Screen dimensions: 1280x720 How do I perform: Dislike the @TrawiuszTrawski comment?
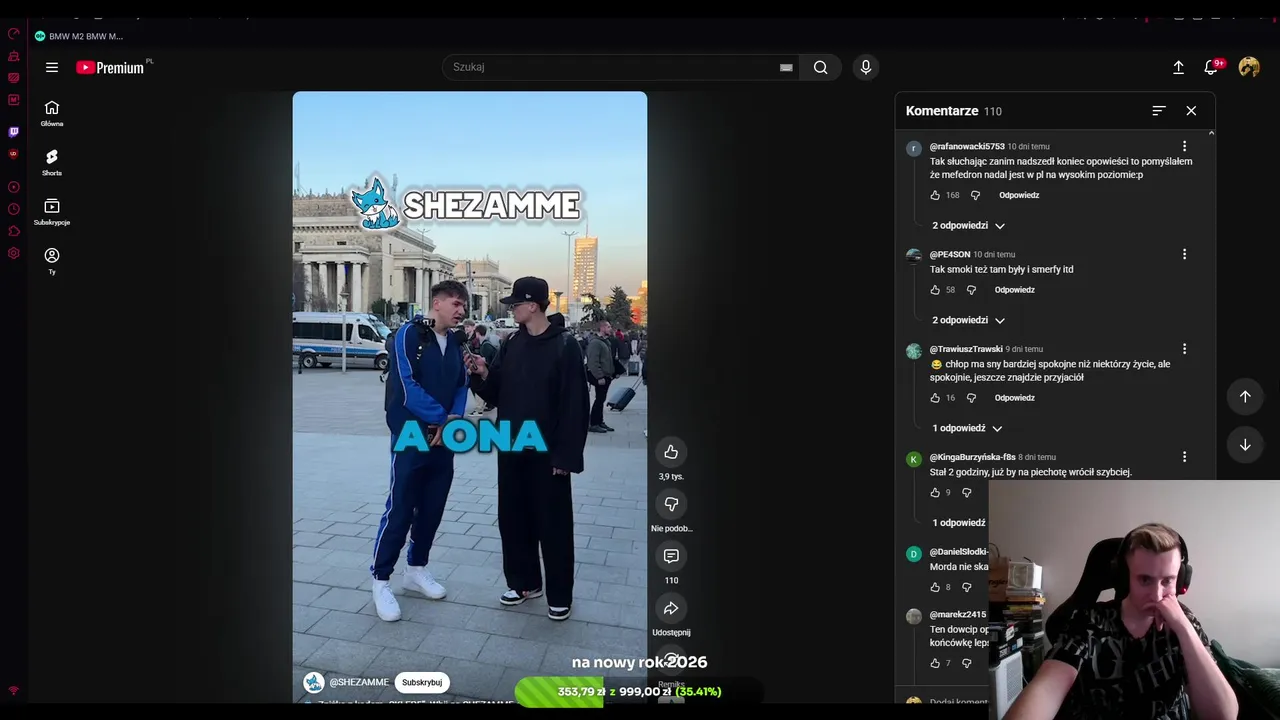click(971, 398)
